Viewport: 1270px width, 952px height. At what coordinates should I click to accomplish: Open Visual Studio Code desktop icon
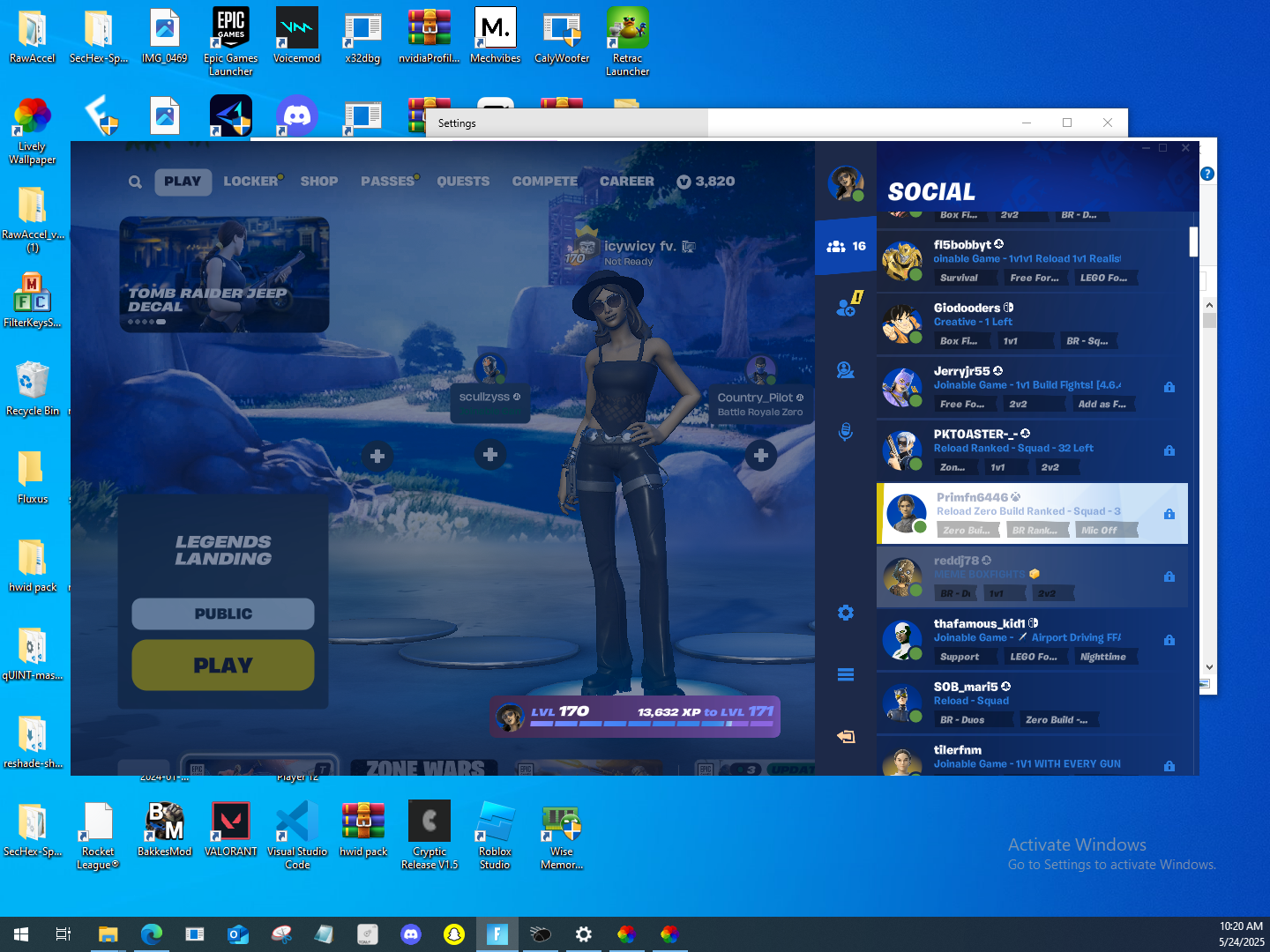[297, 835]
